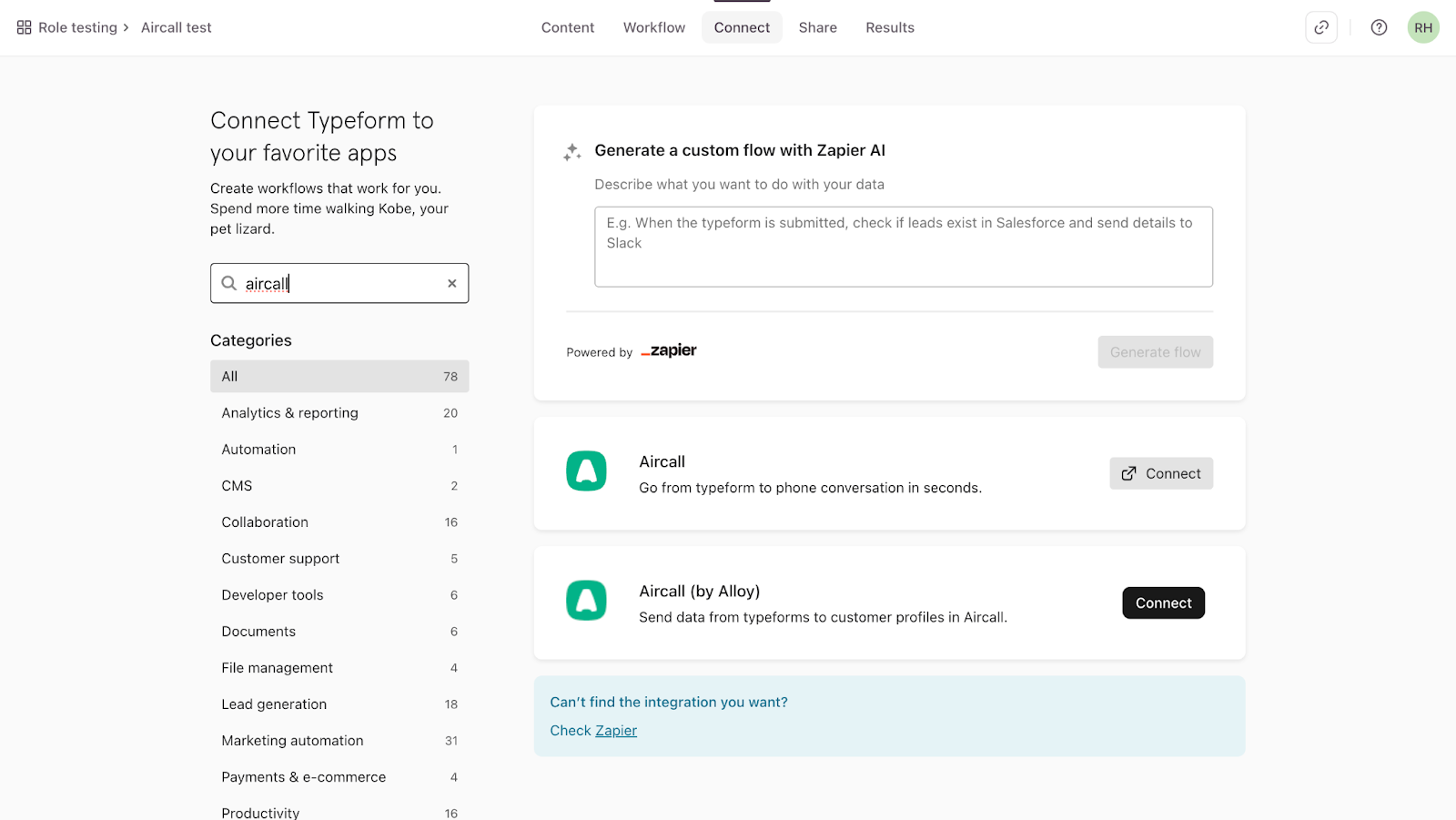Click the Zapier logo next to Powered by
This screenshot has width=1456, height=820.
click(669, 350)
